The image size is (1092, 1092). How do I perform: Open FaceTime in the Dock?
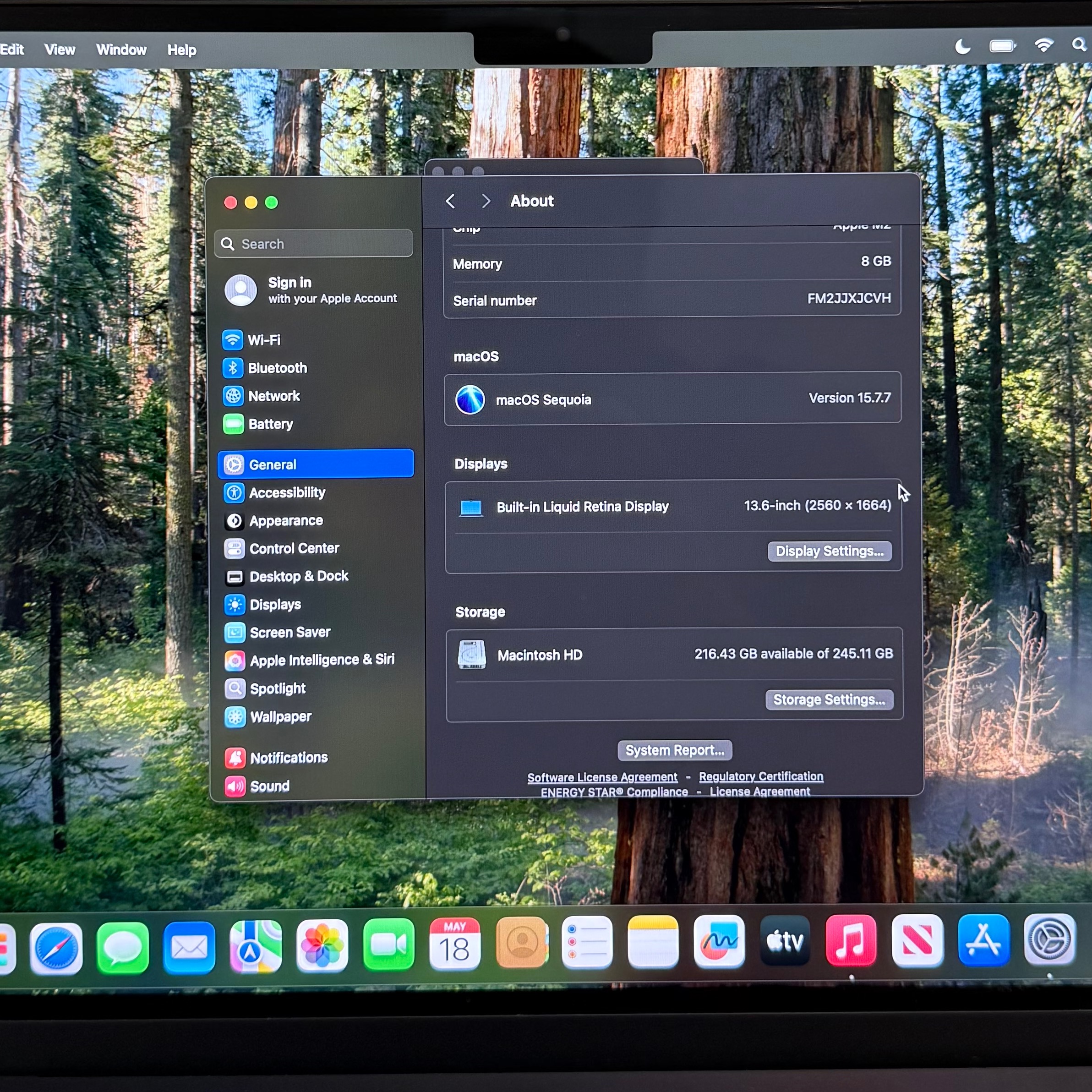(x=388, y=944)
